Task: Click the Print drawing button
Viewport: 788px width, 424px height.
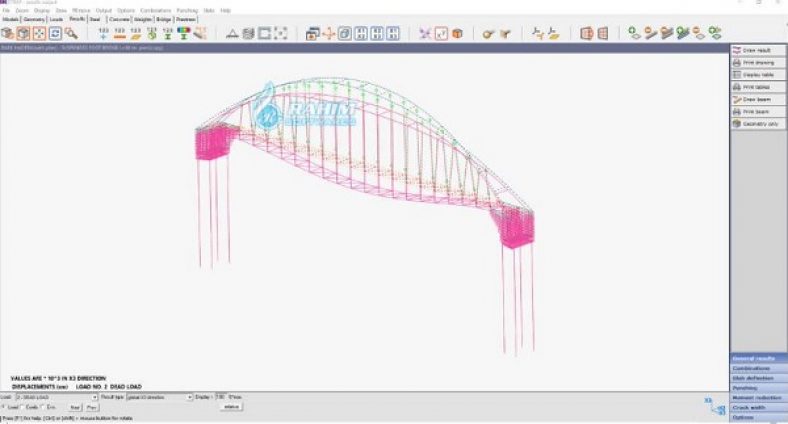Action: click(758, 63)
